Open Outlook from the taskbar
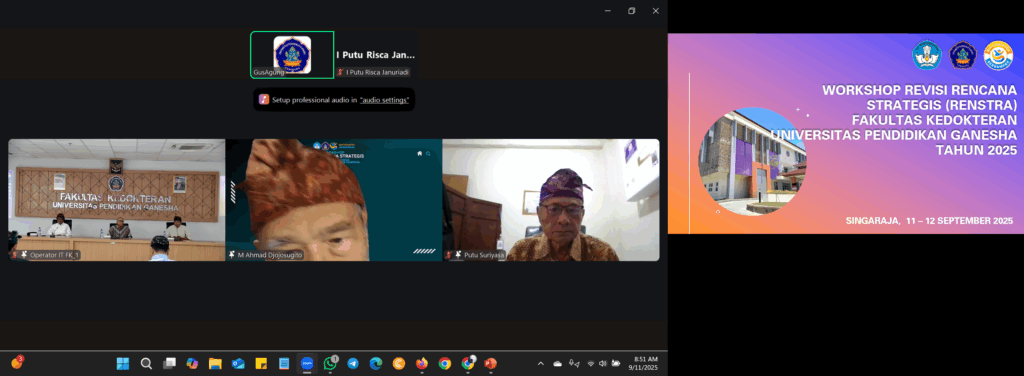 [238, 364]
